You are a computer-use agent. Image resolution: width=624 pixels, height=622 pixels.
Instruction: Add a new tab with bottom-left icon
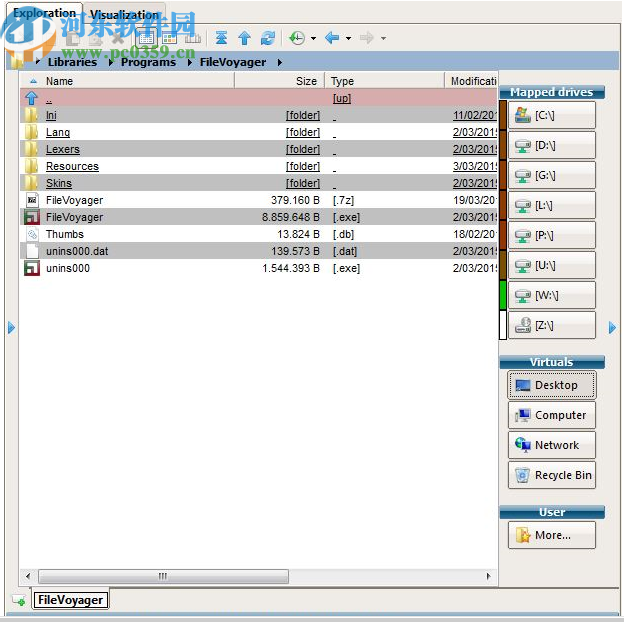pos(19,600)
